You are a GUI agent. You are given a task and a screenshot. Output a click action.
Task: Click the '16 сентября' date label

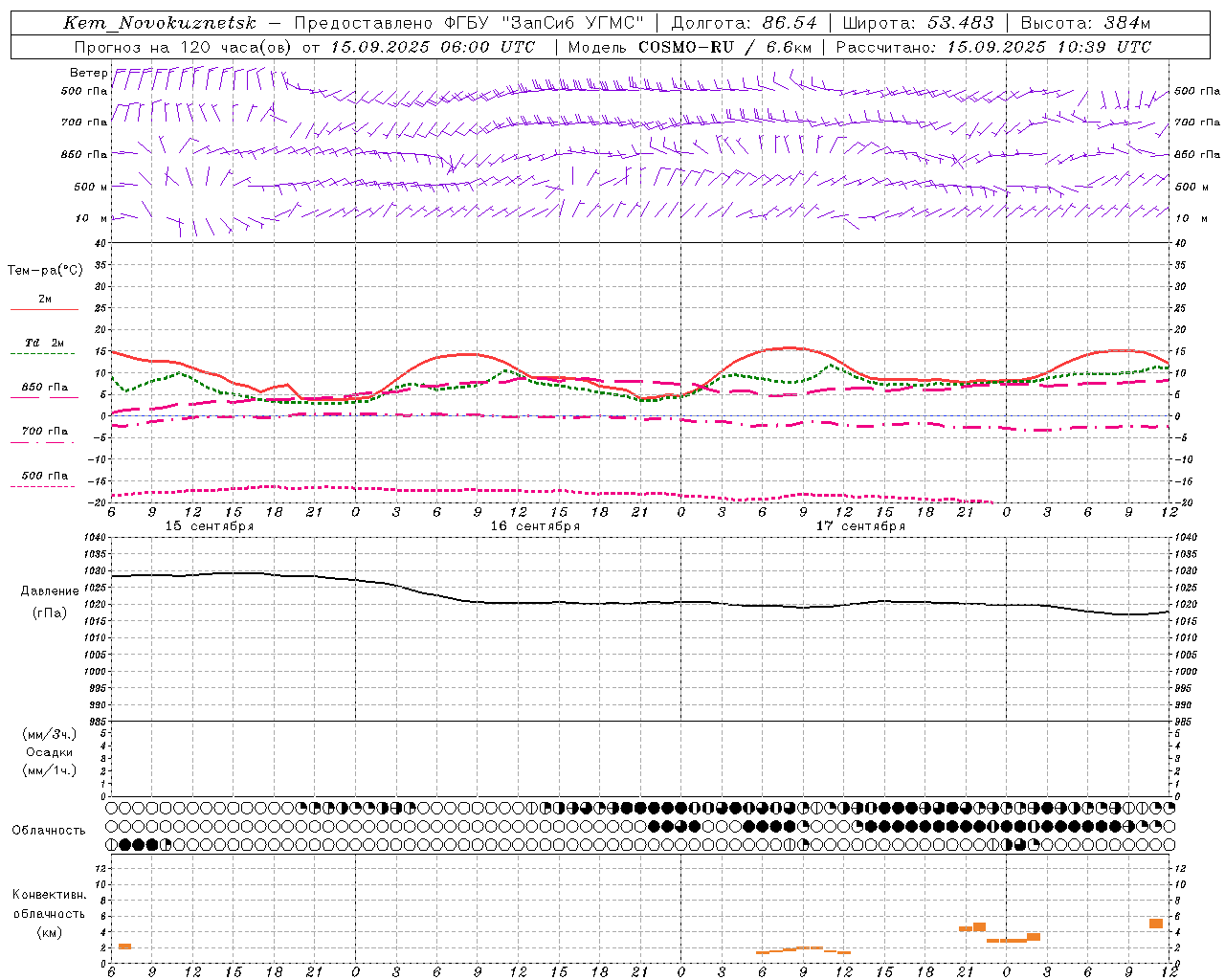click(535, 526)
